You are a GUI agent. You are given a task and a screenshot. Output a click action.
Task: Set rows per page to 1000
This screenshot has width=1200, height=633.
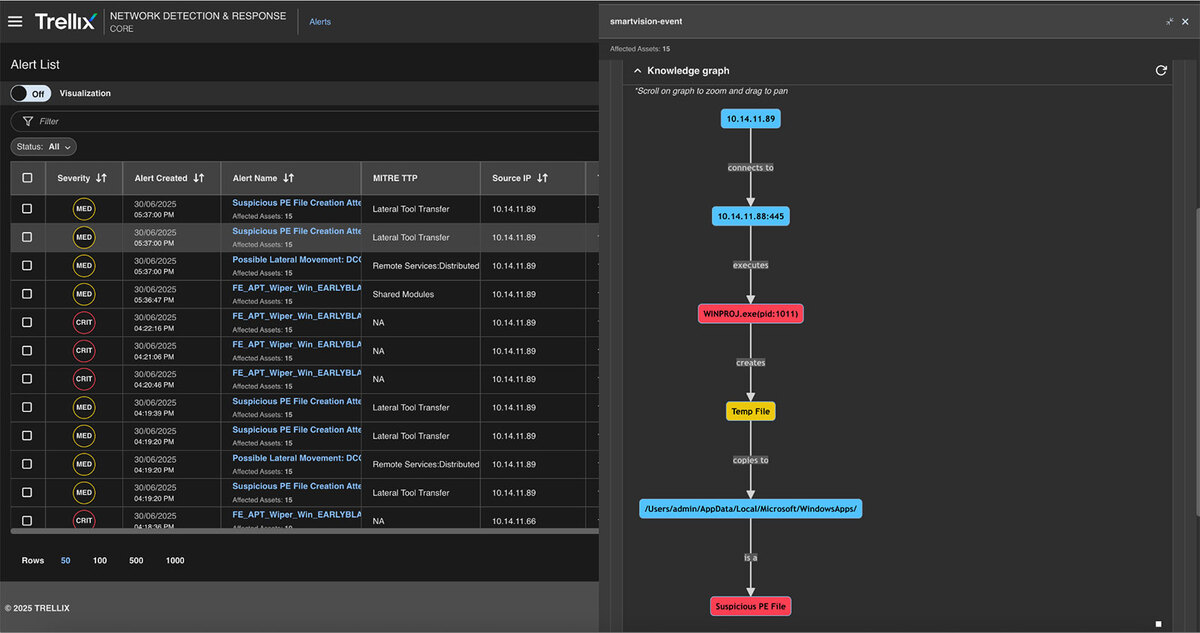click(x=175, y=560)
